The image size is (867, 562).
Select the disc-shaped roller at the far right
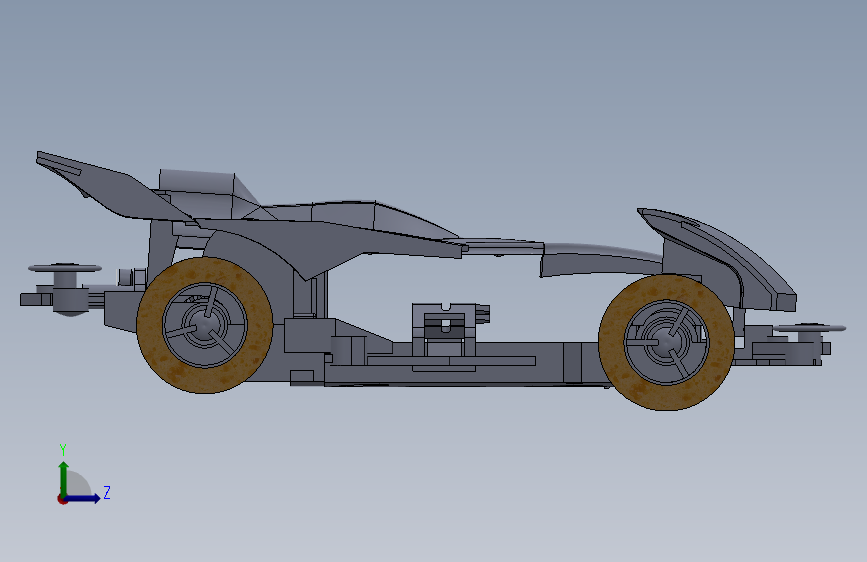coord(809,328)
